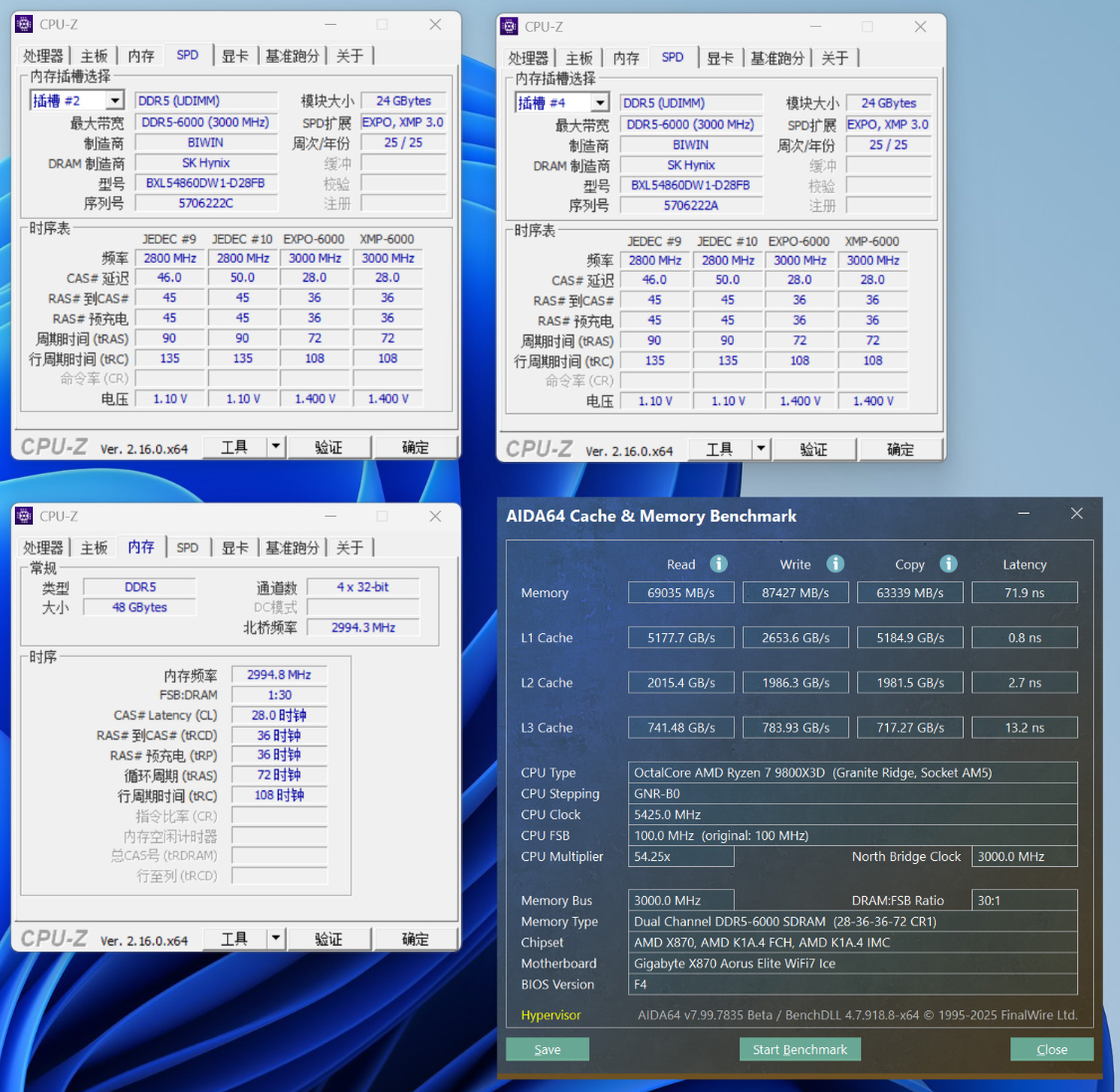Image resolution: width=1120 pixels, height=1092 pixels.
Task: Click the Memory Read value 69035 MB/s
Action: tap(681, 592)
